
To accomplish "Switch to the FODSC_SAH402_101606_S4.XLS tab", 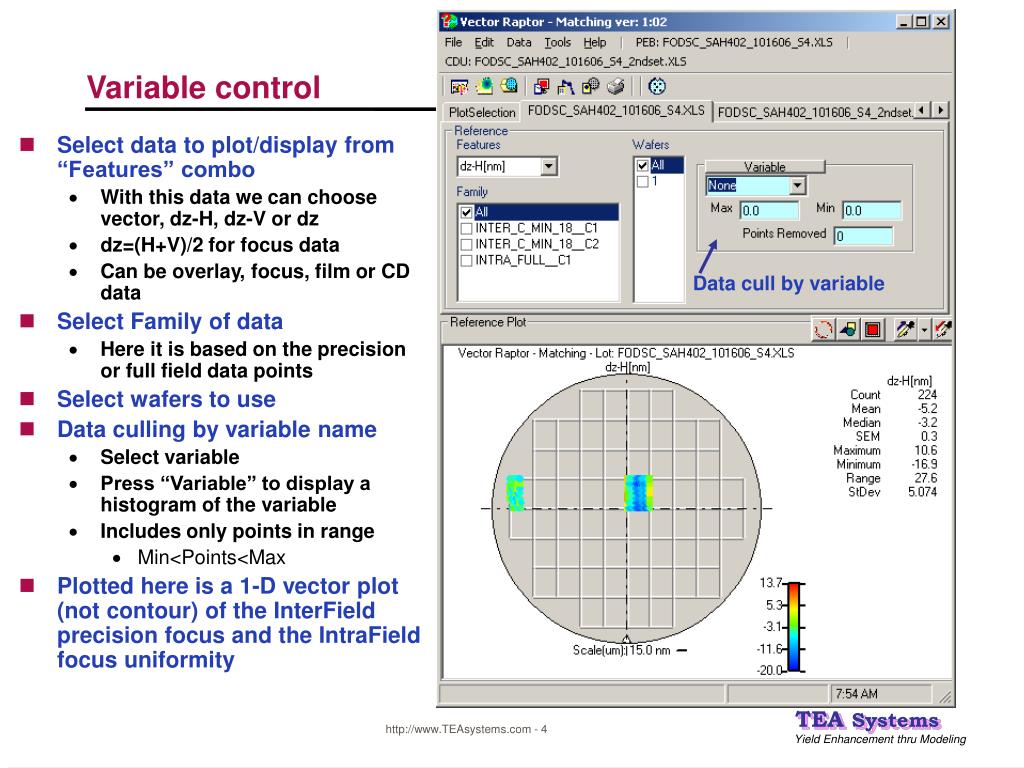I will (616, 110).
